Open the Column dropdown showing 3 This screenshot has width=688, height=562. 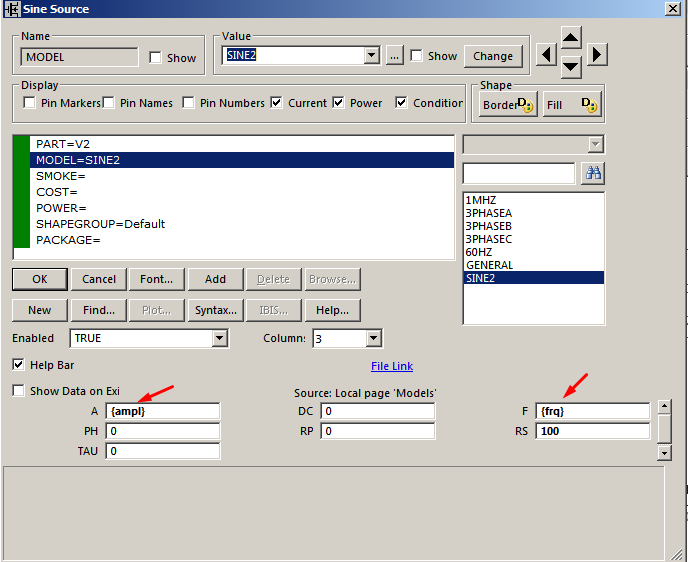pos(373,338)
